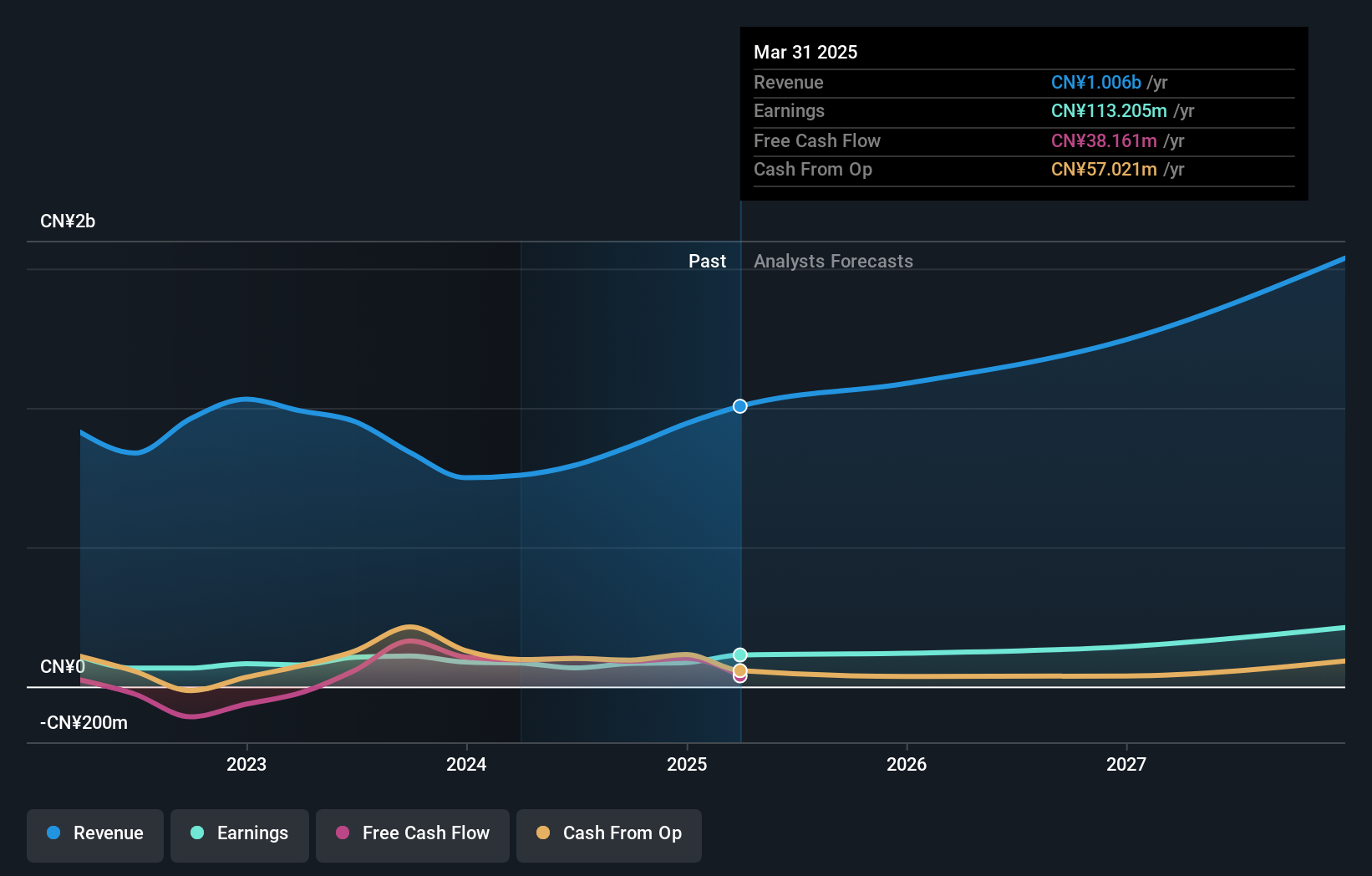Select the Free Cash Flow value CN¥38.161m
1372x876 pixels.
click(x=1104, y=140)
